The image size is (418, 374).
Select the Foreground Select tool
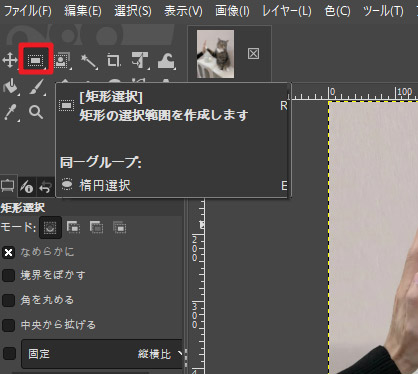coord(62,61)
